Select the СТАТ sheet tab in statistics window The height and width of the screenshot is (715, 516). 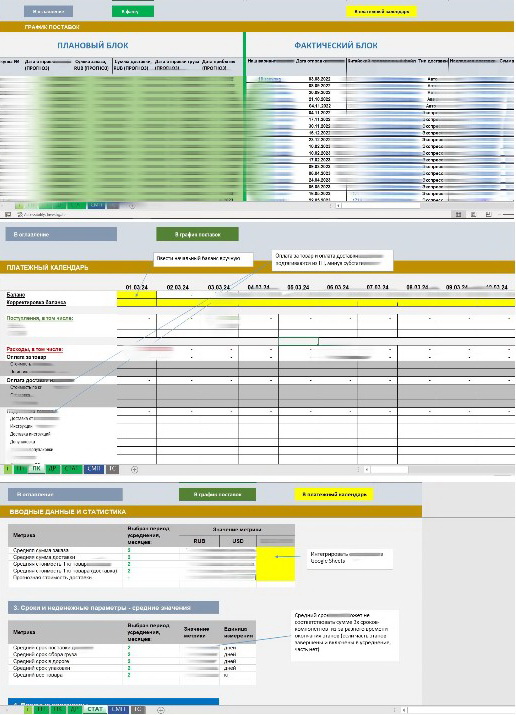coord(95,709)
